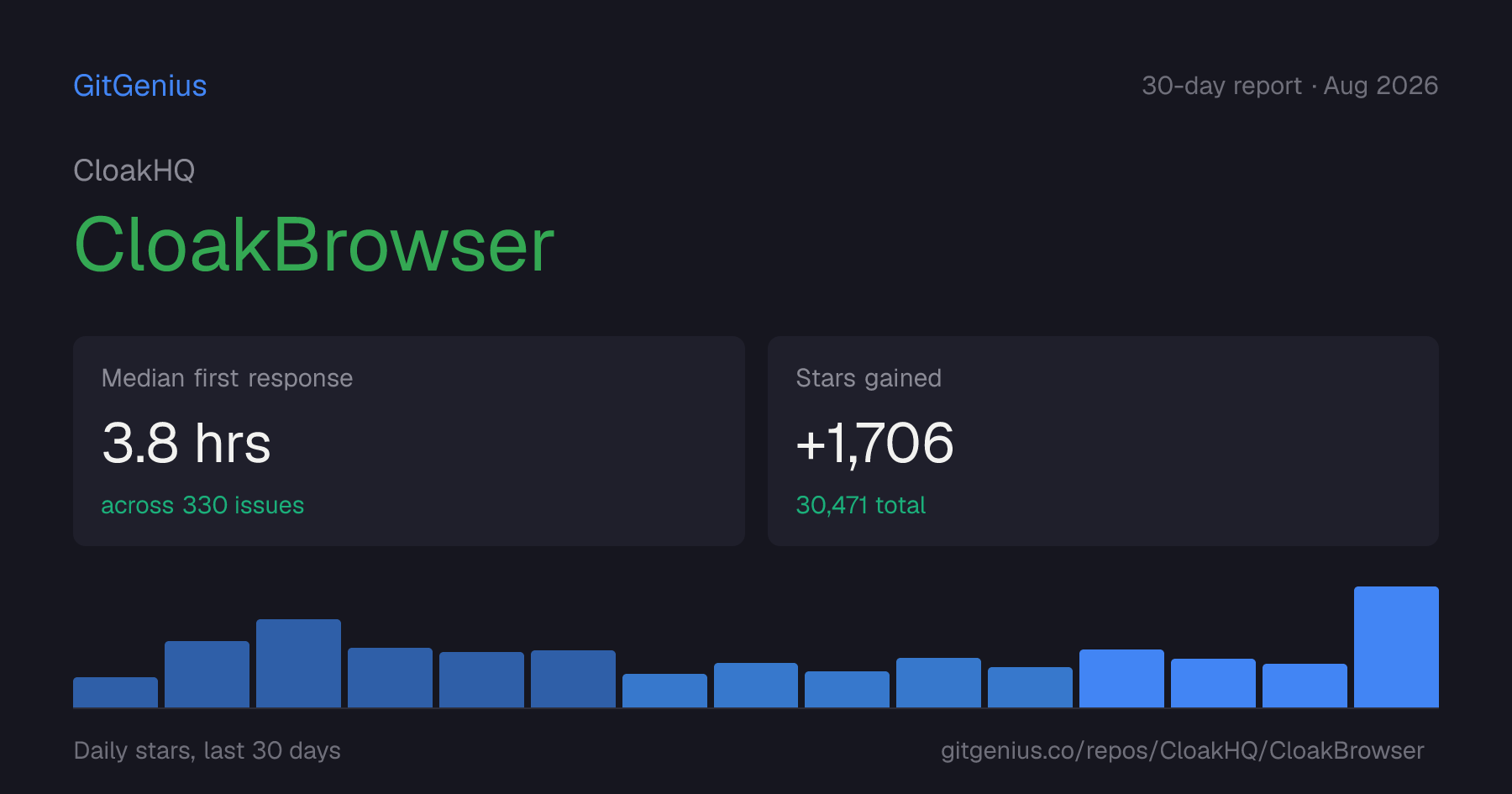Open the CloakHQ organization name
Screen dimensions: 1512x794
coord(134,171)
